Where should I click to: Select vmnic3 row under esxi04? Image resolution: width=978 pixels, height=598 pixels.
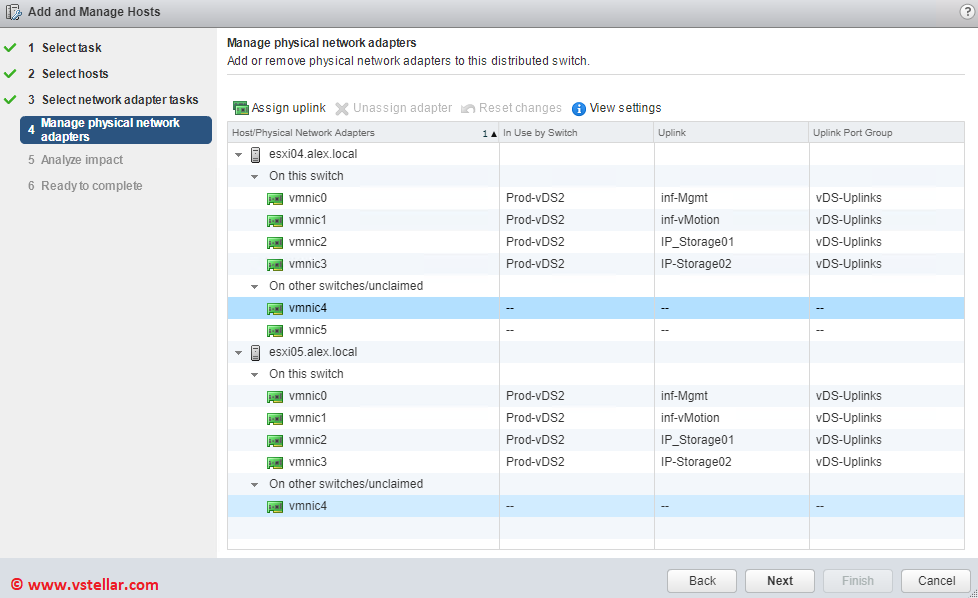coord(400,264)
